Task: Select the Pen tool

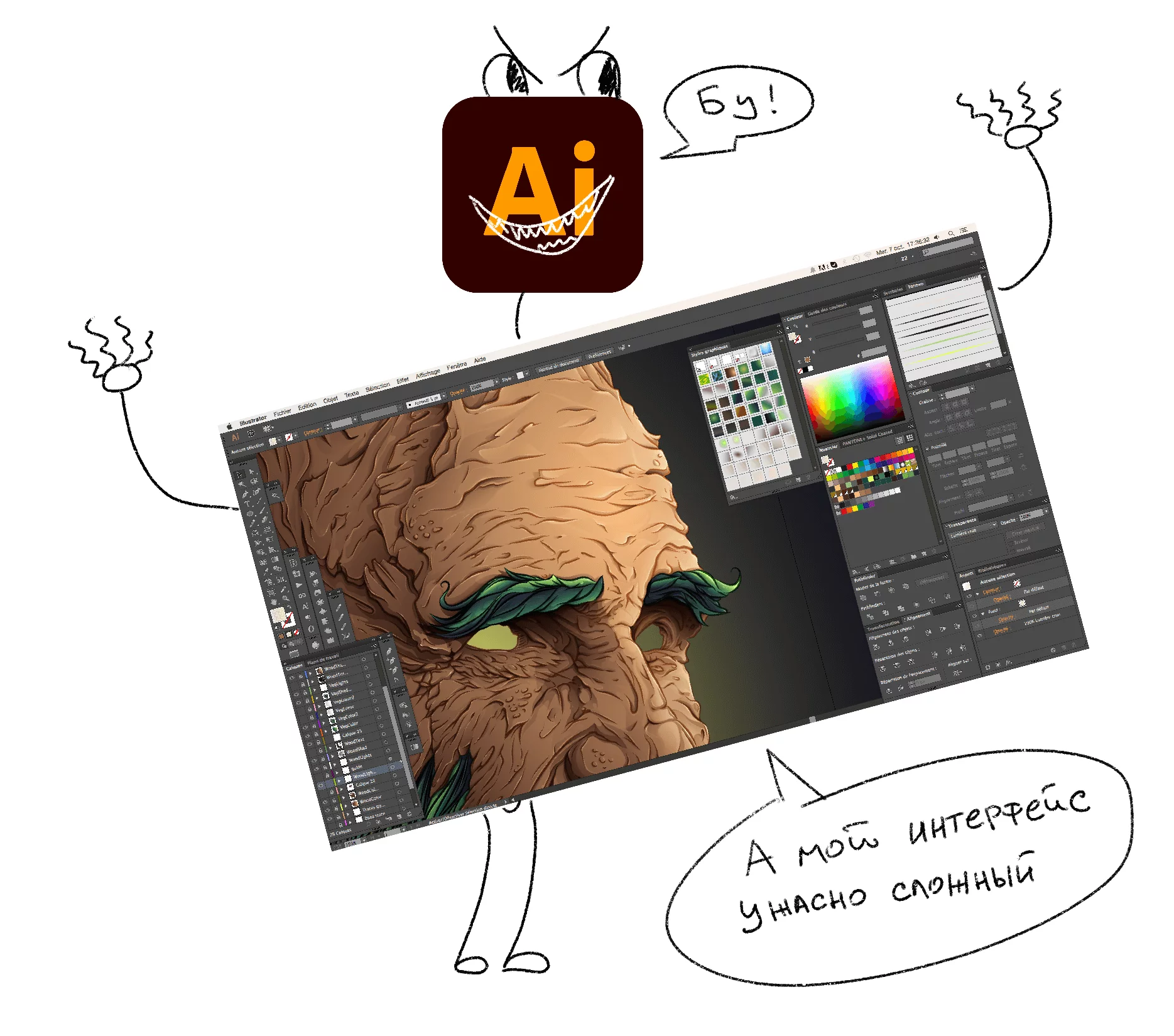Action: click(245, 494)
